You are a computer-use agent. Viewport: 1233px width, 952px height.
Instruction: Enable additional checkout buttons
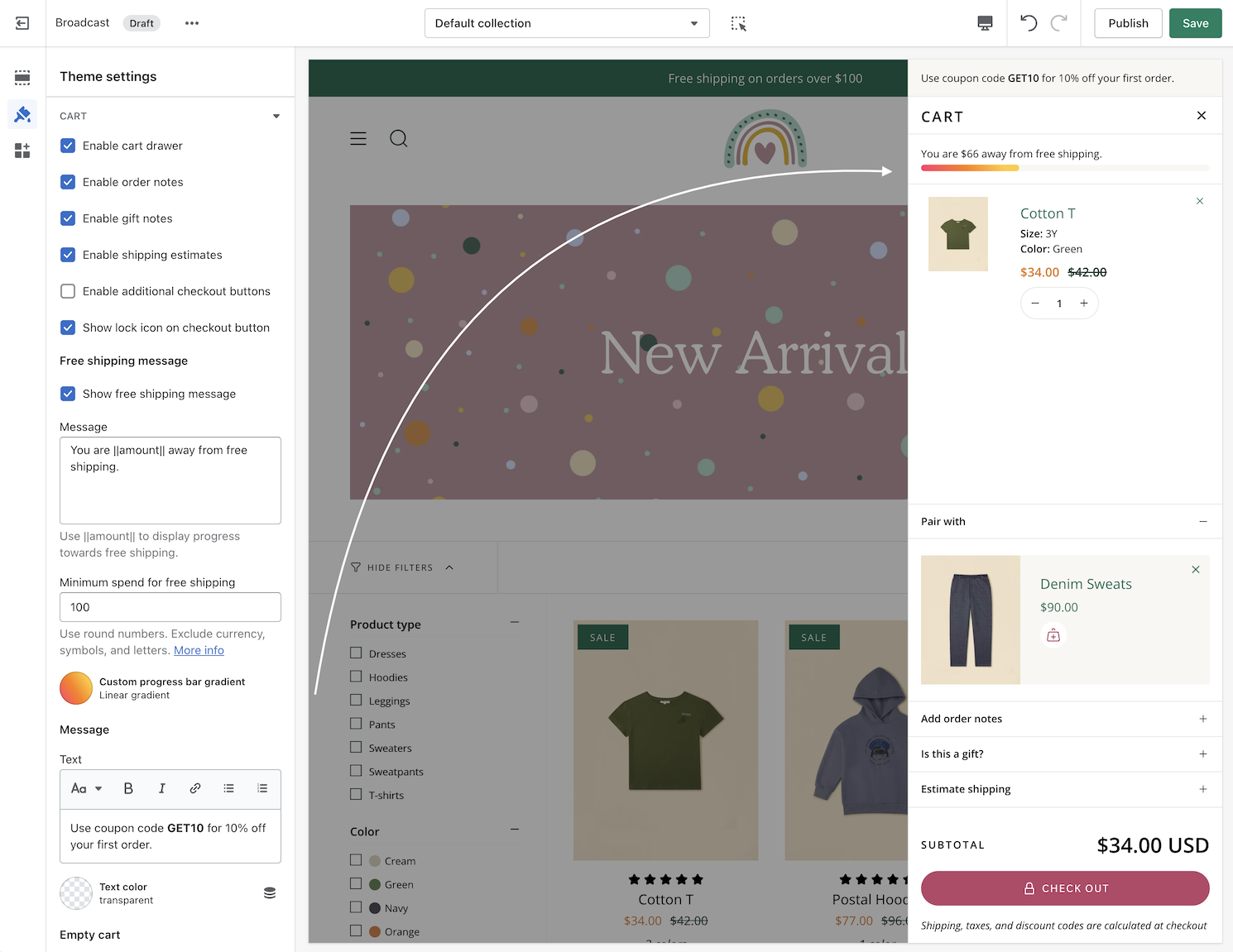click(x=68, y=291)
